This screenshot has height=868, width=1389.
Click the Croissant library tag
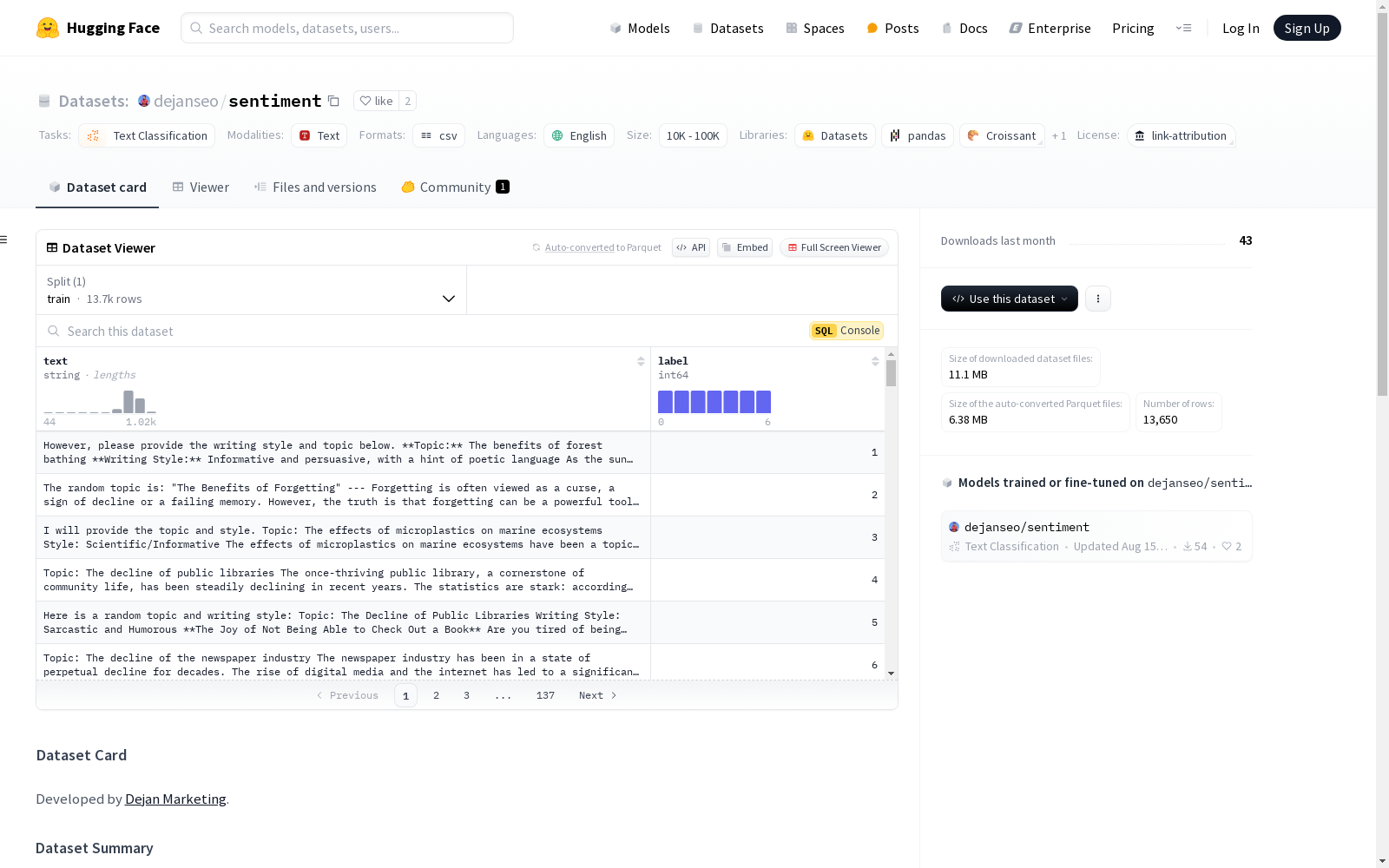[1002, 135]
